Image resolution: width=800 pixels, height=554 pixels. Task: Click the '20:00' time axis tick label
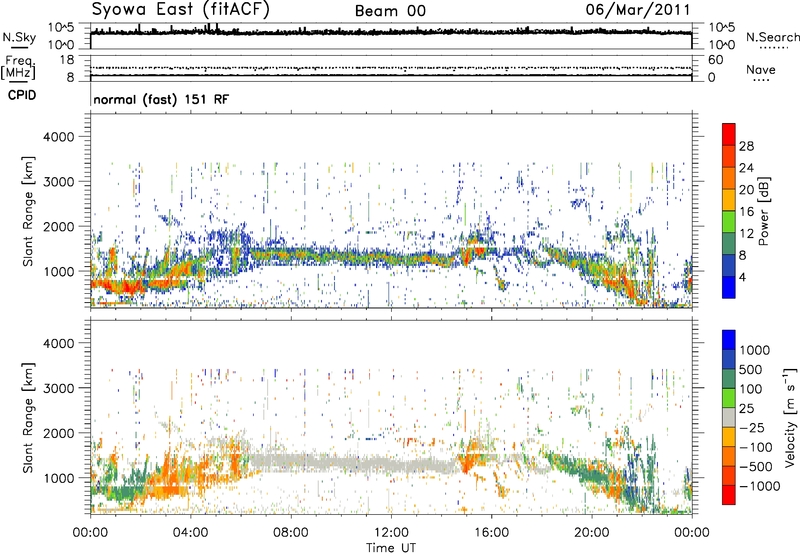click(x=592, y=533)
